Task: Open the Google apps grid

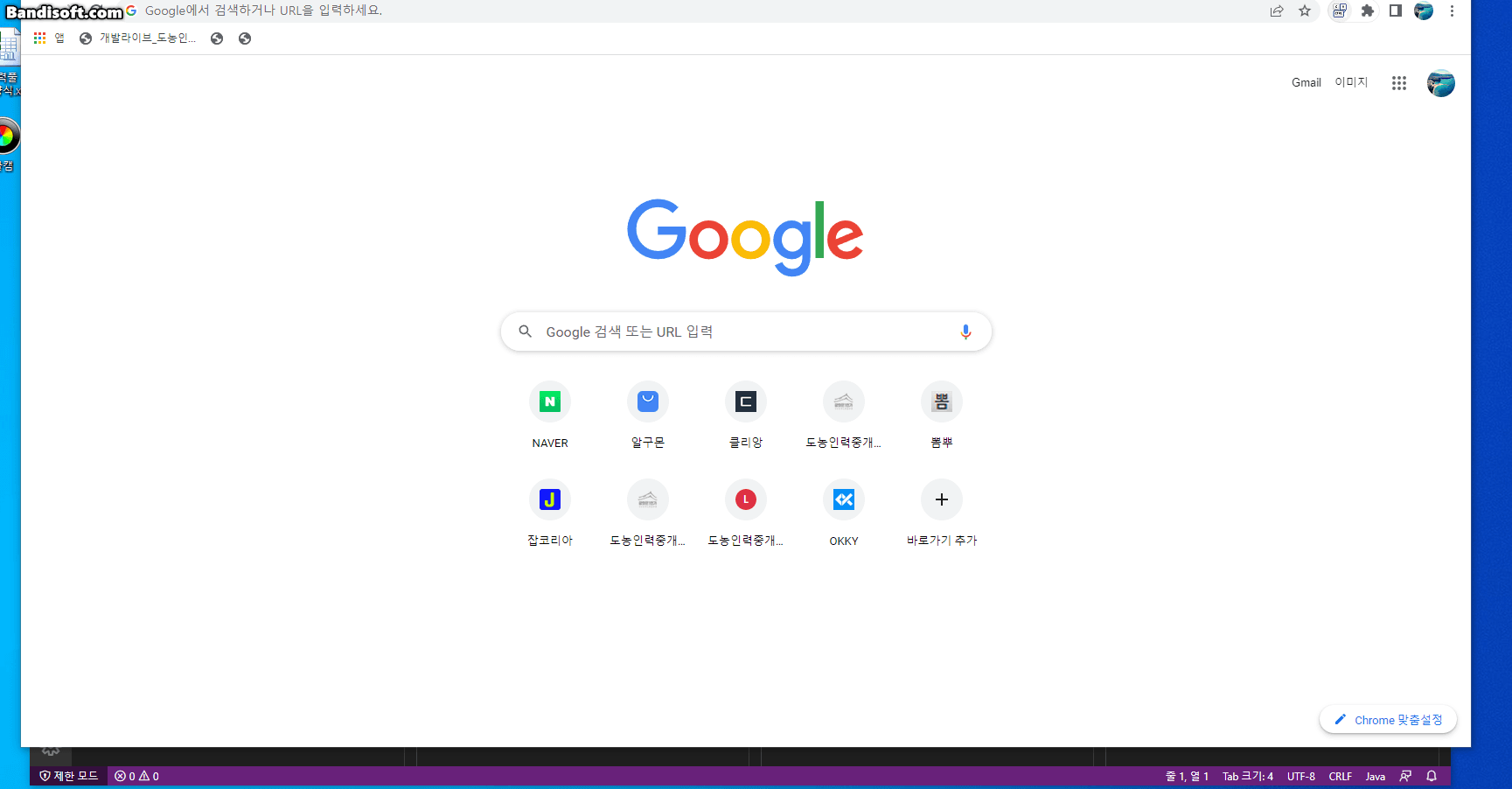Action: pos(1399,83)
